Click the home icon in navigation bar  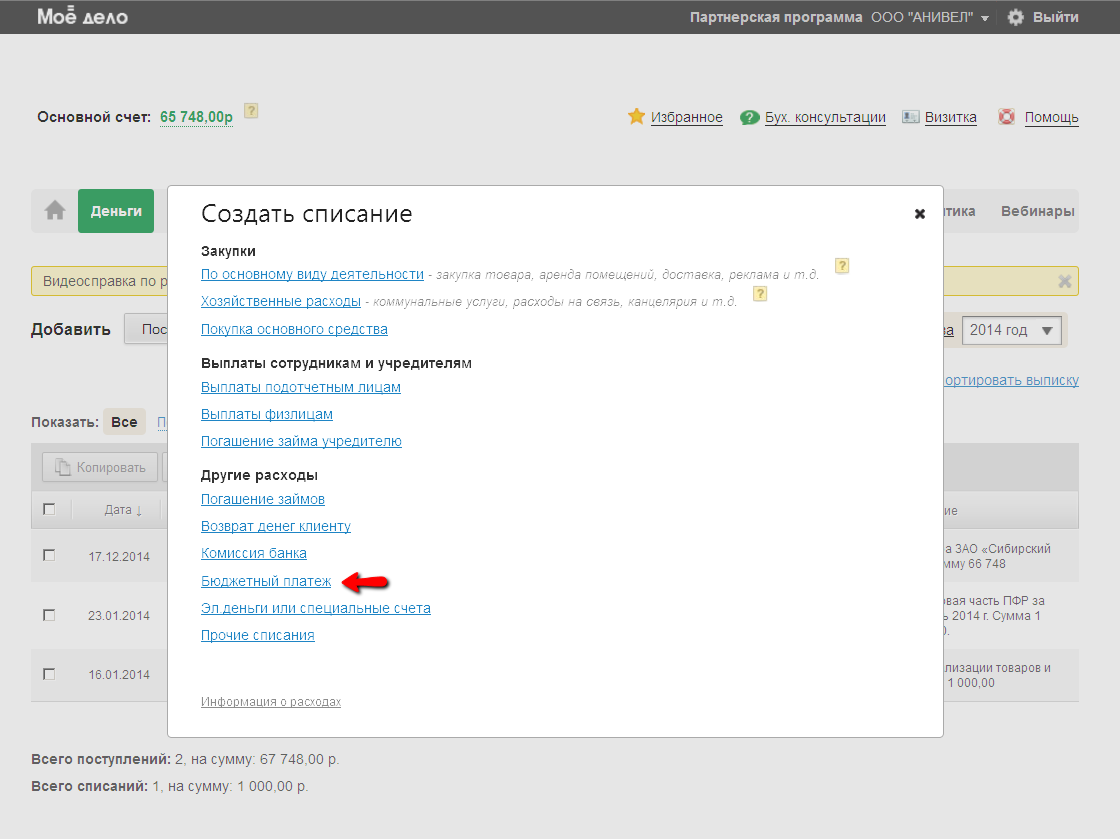[55, 211]
